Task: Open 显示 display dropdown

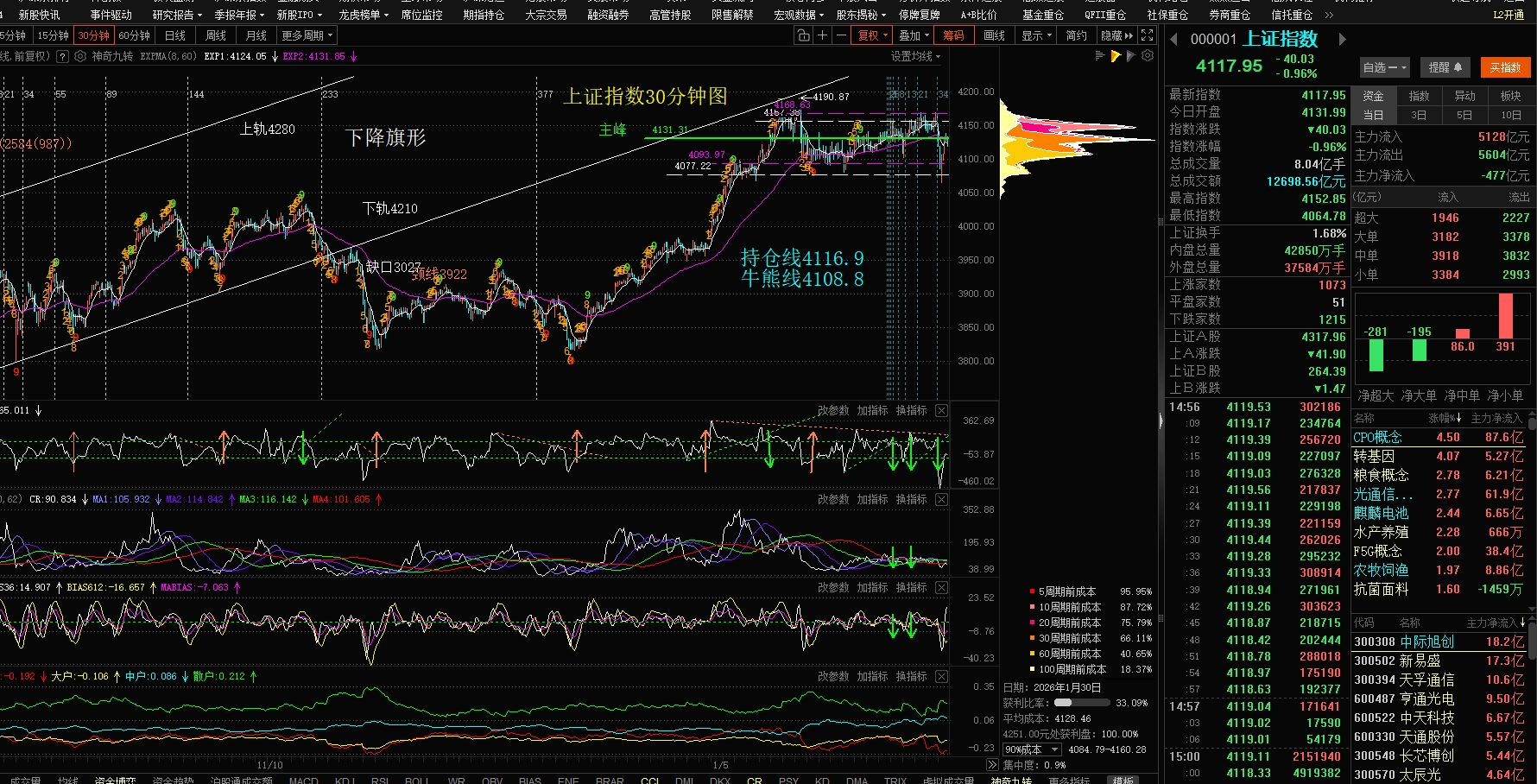Action: point(1036,35)
